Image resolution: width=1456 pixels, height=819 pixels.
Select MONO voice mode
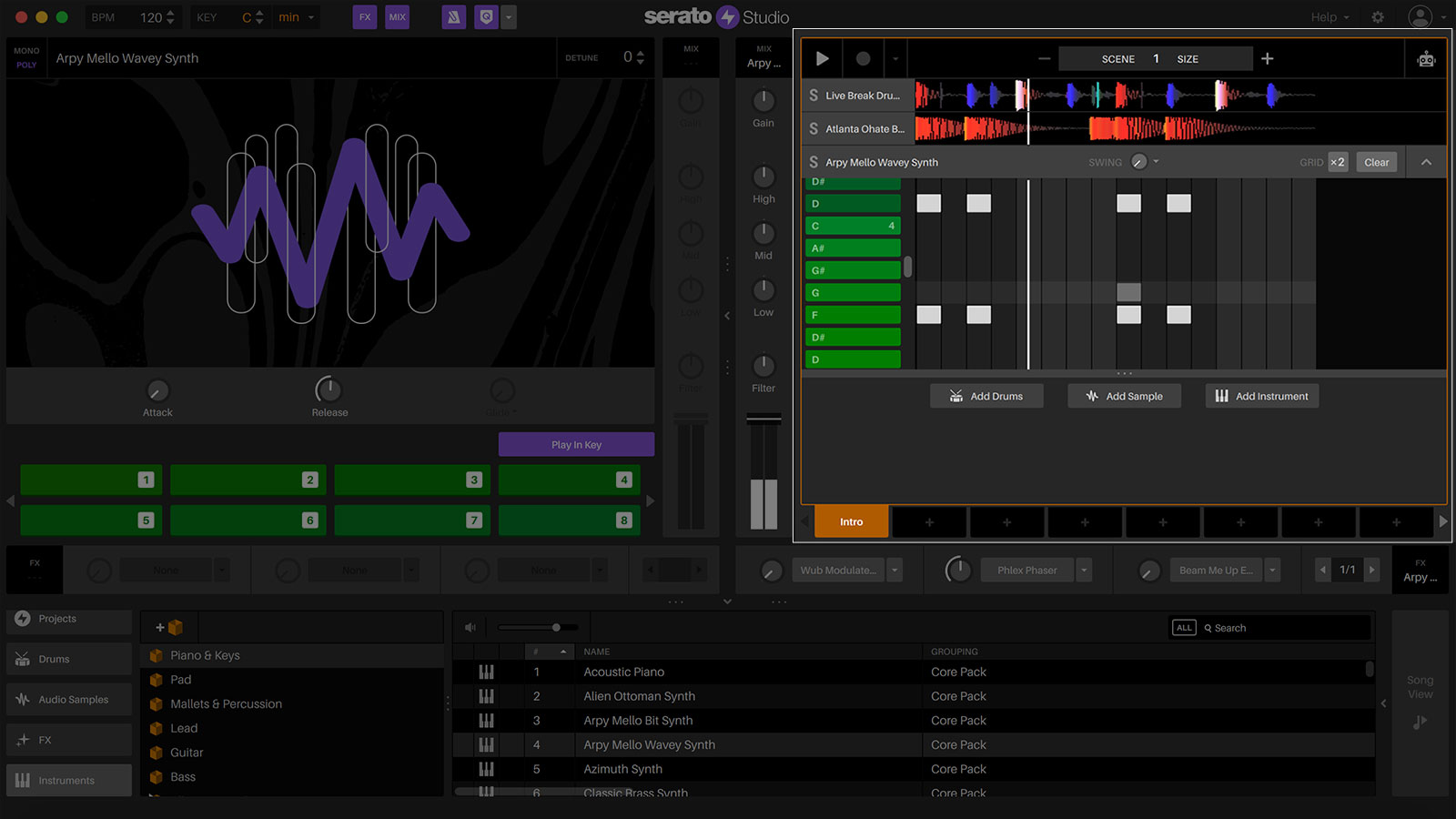(x=26, y=51)
